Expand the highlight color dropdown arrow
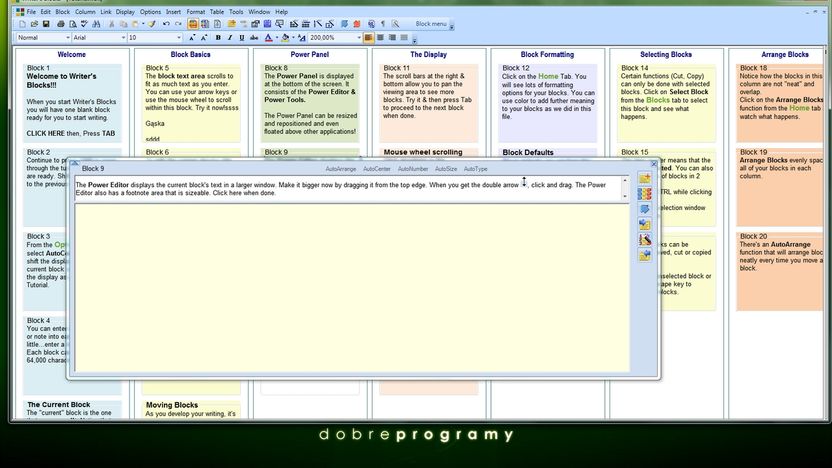 click(293, 38)
